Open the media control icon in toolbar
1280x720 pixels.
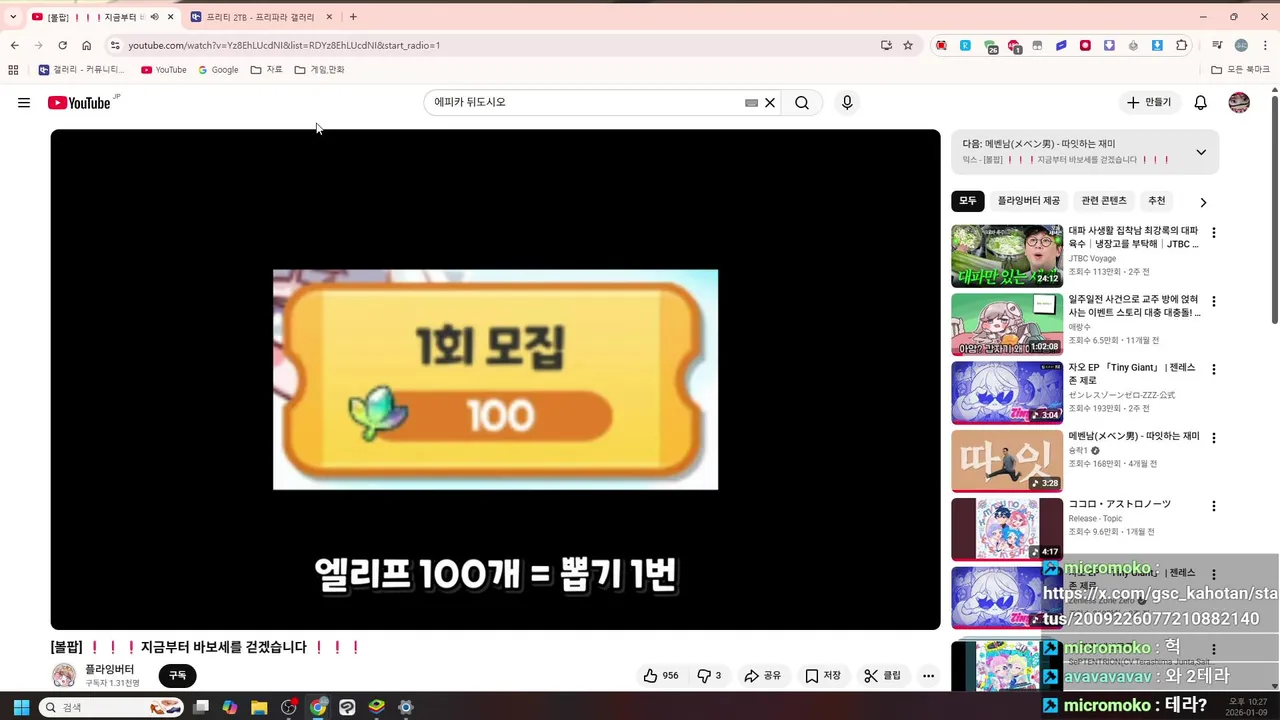coord(1217,45)
